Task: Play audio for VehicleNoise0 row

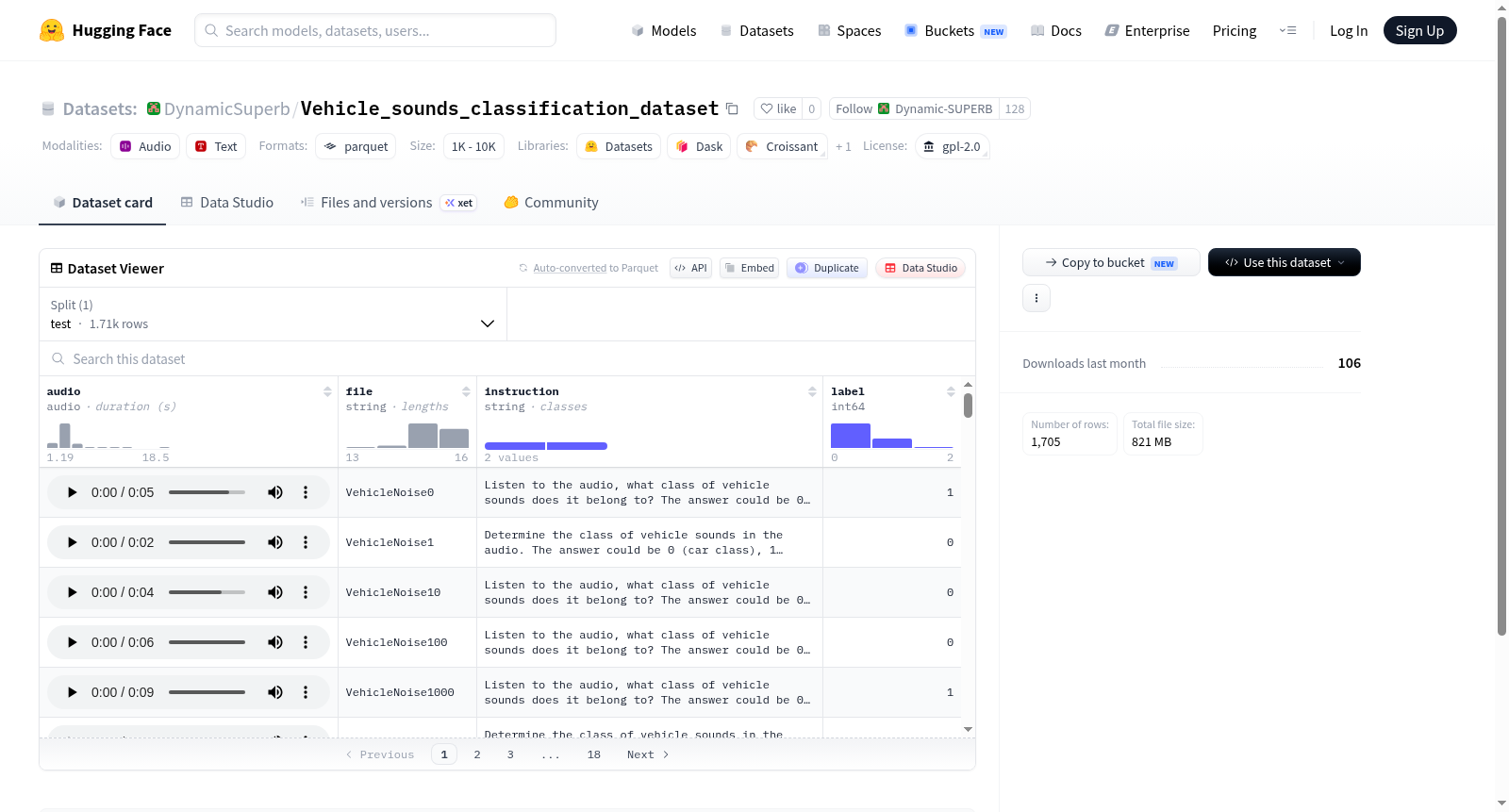Action: (72, 492)
